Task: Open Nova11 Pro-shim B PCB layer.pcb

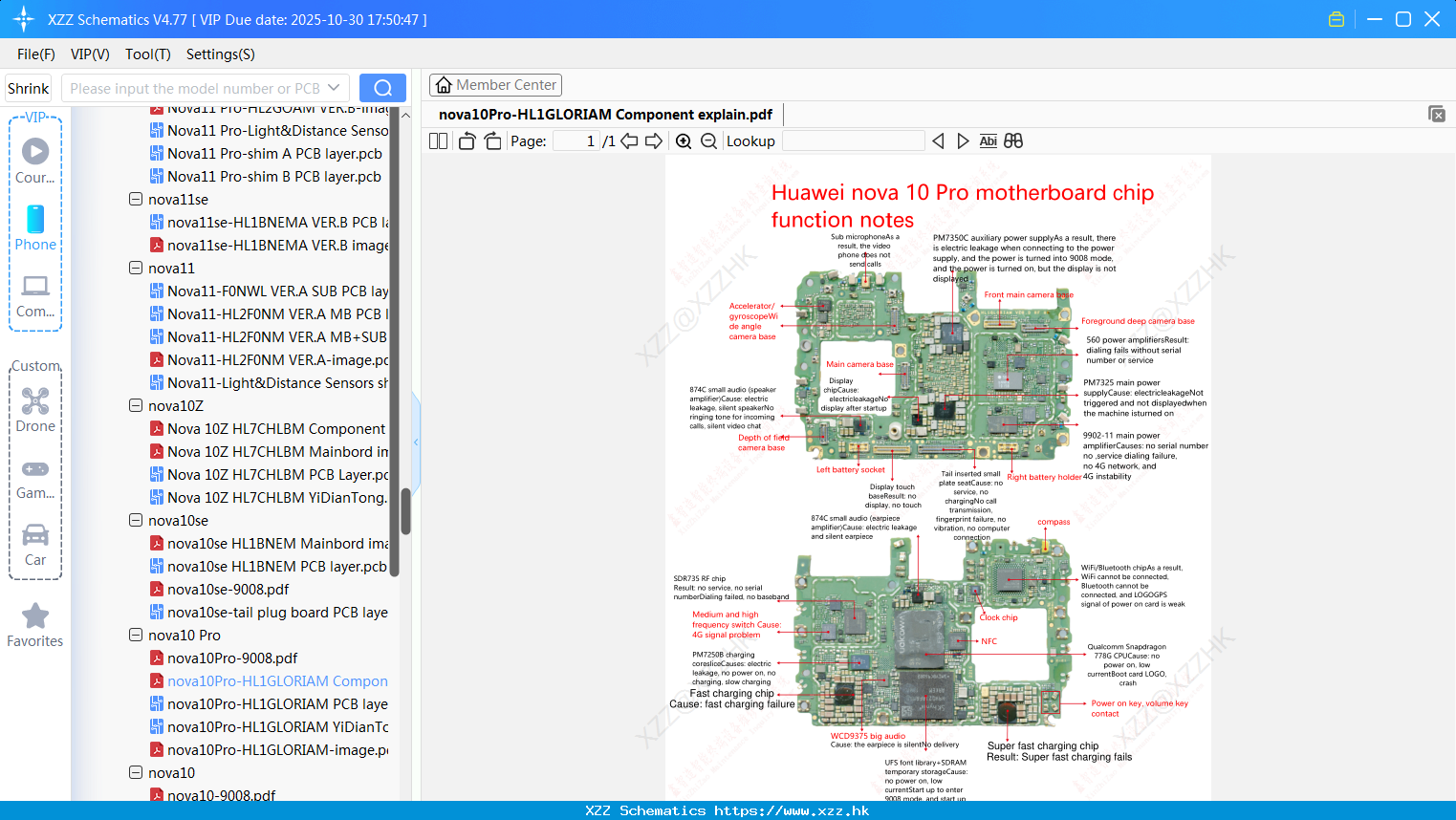Action: (266, 177)
